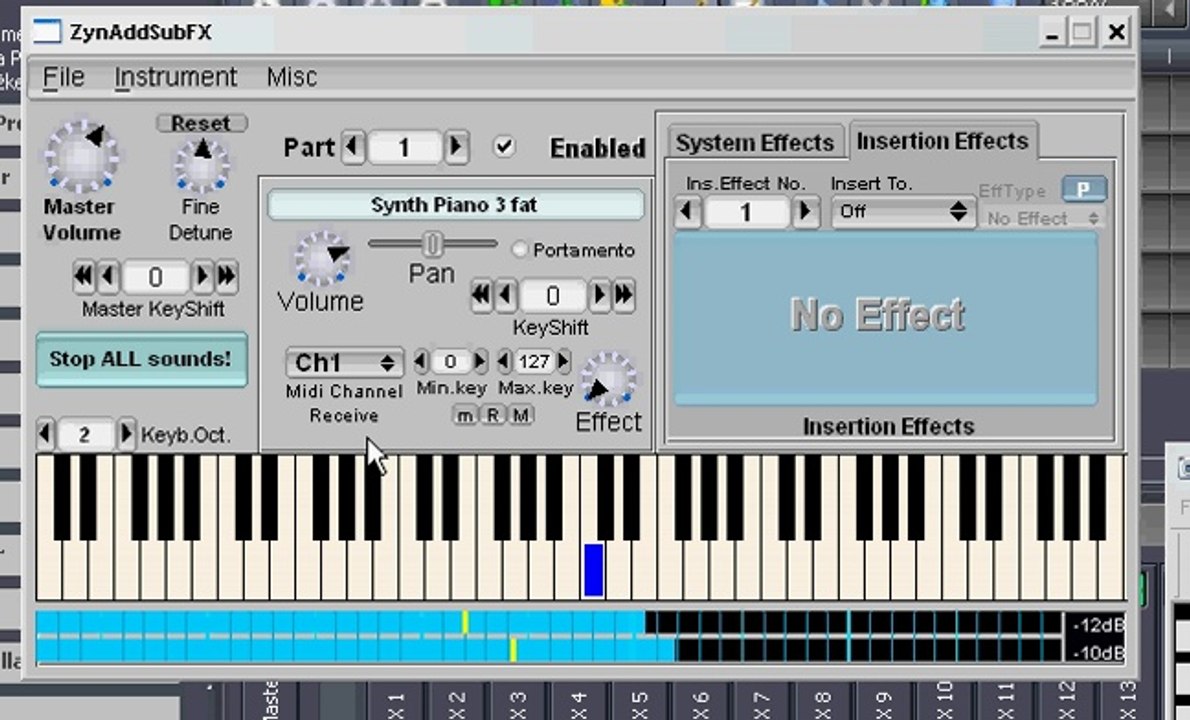
Task: Open the EffType No Effect dropdown
Action: click(x=1042, y=219)
